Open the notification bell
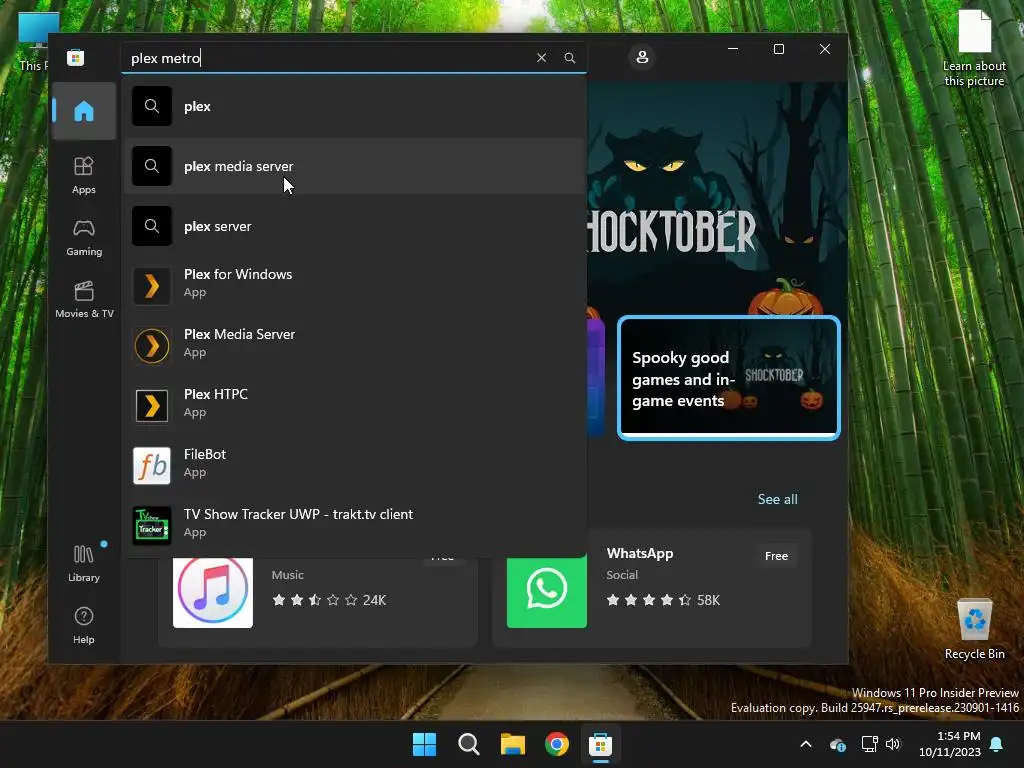The image size is (1024, 768). pyautogui.click(x=997, y=744)
